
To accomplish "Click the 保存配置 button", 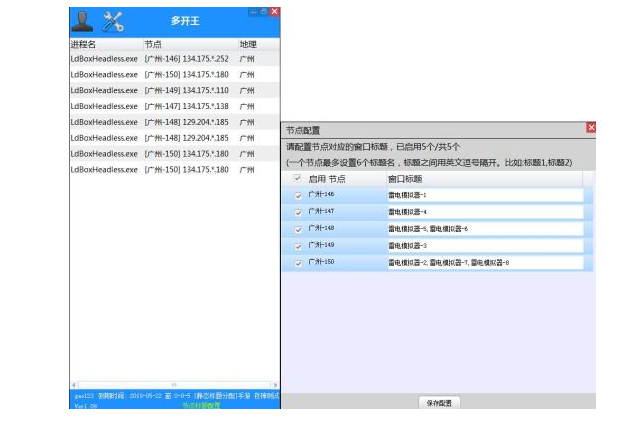I will [439, 403].
